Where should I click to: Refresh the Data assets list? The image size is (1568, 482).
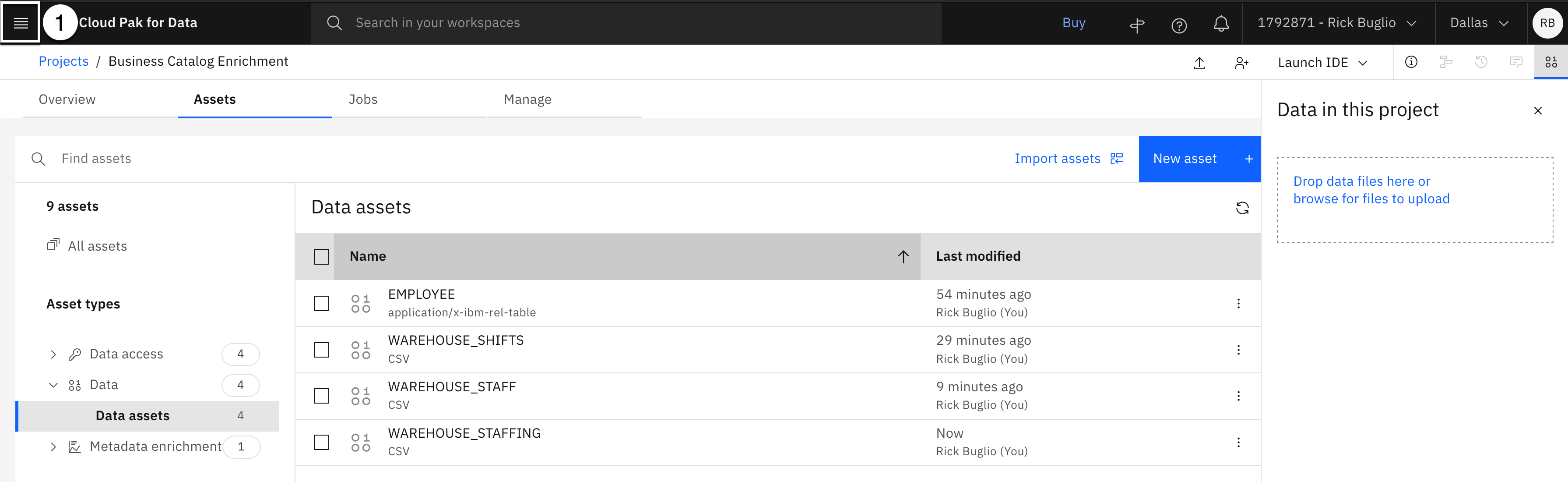coord(1242,208)
